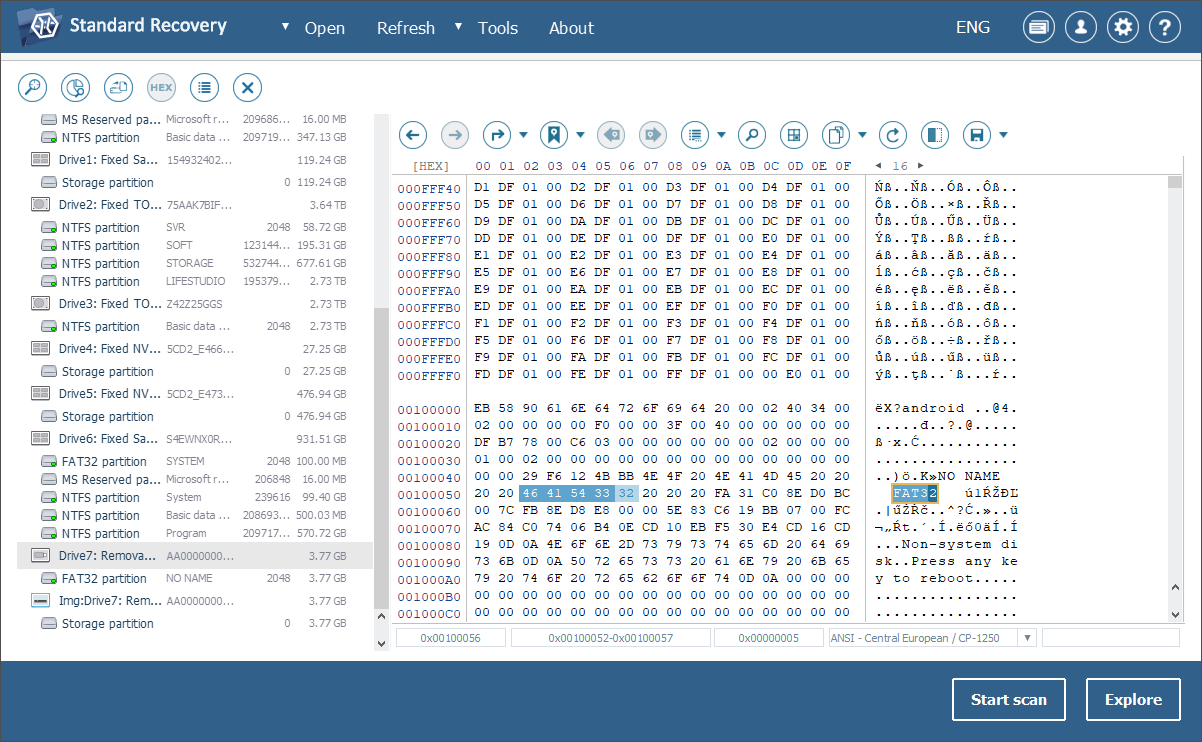The width and height of the screenshot is (1202, 742).
Task: Toggle the split panel view icon
Action: coord(935,134)
